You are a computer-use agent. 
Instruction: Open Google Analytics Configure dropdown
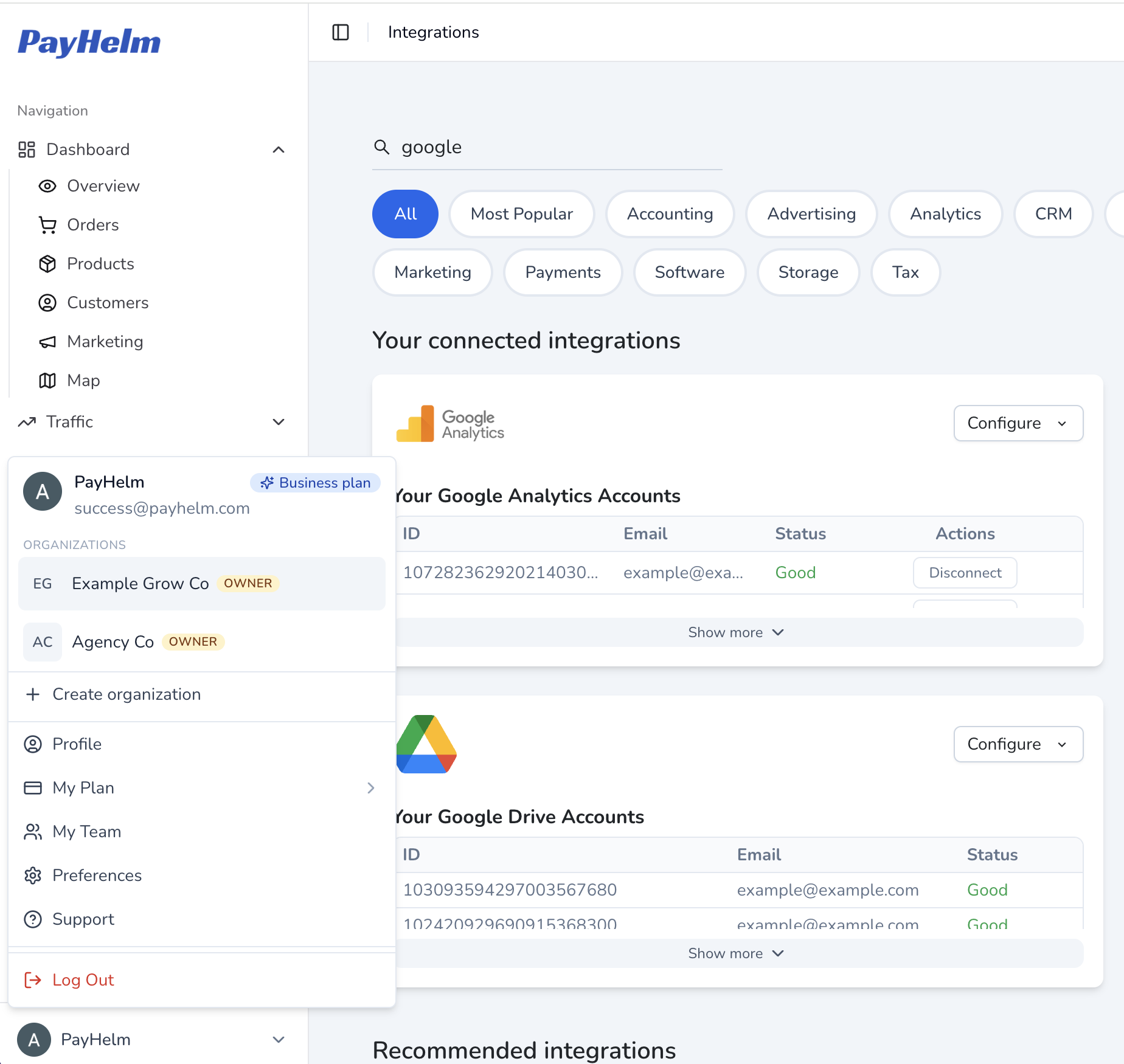(1018, 423)
